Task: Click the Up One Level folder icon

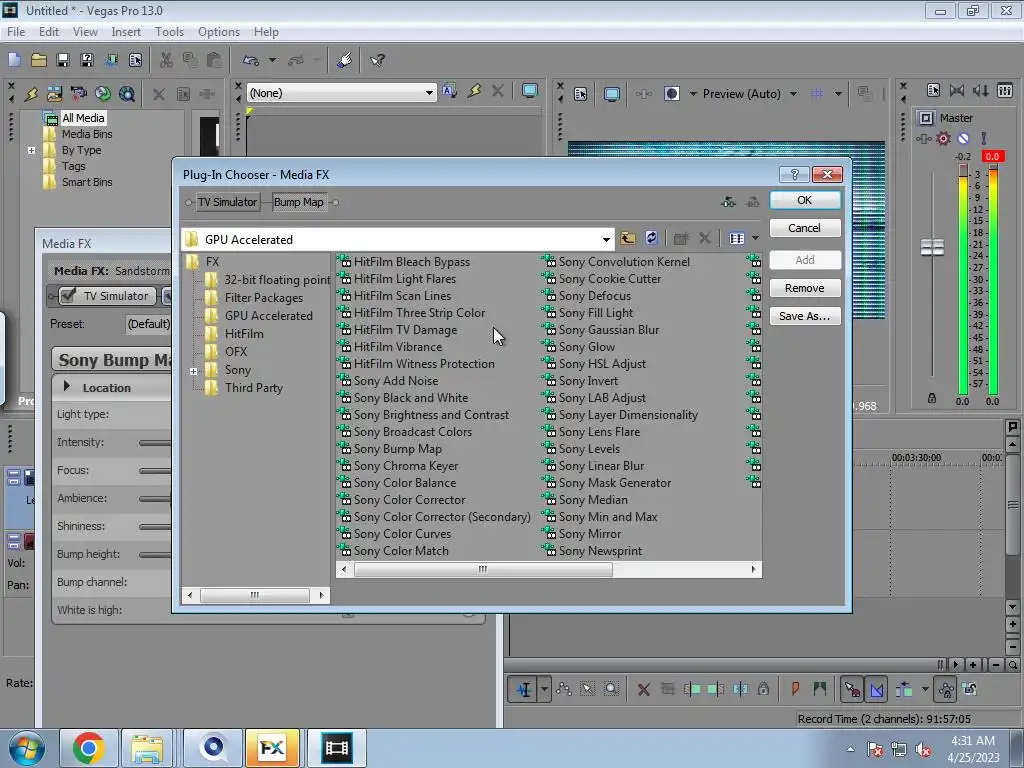Action: (x=628, y=238)
